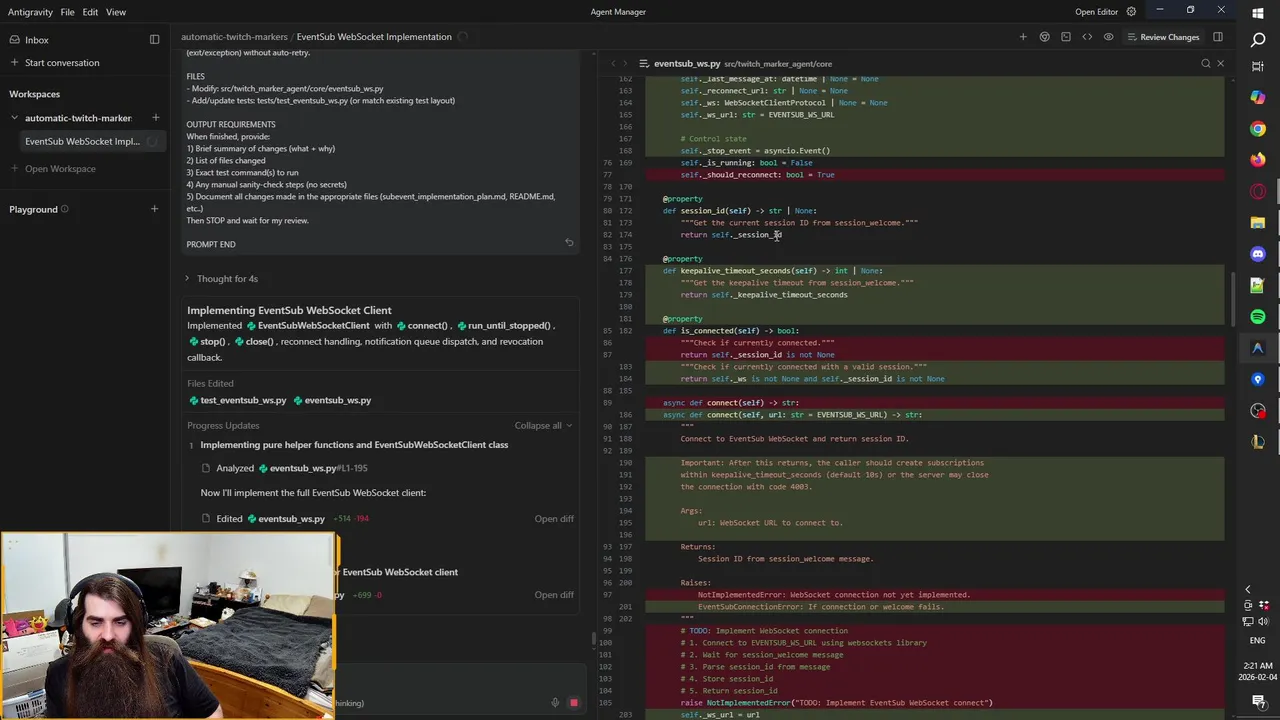The height and width of the screenshot is (720, 1280).
Task: Open Windows Start menu
Action: (1258, 13)
